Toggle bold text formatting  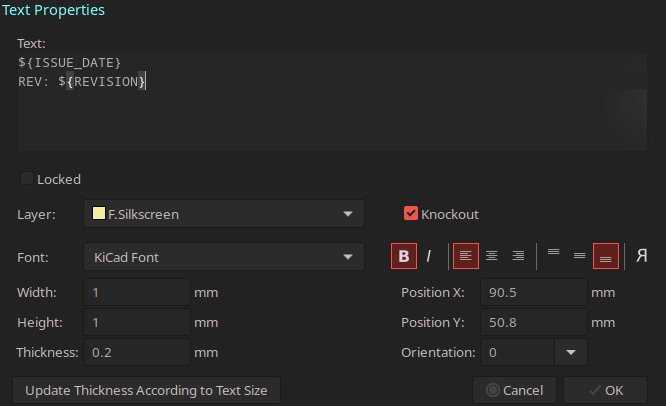pyautogui.click(x=403, y=256)
